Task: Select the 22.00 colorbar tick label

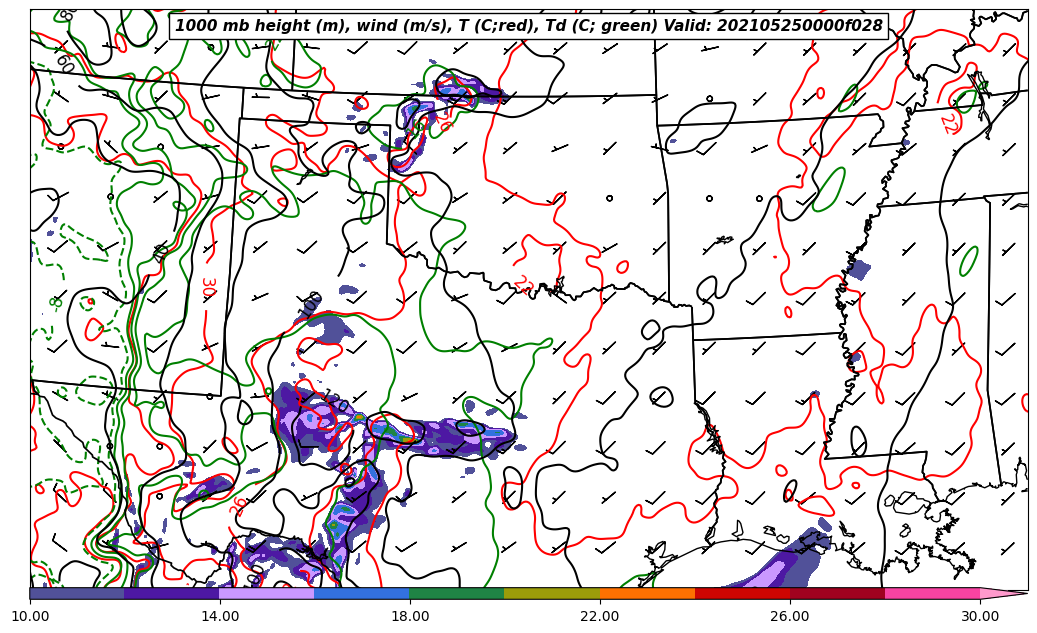Action: click(x=600, y=616)
